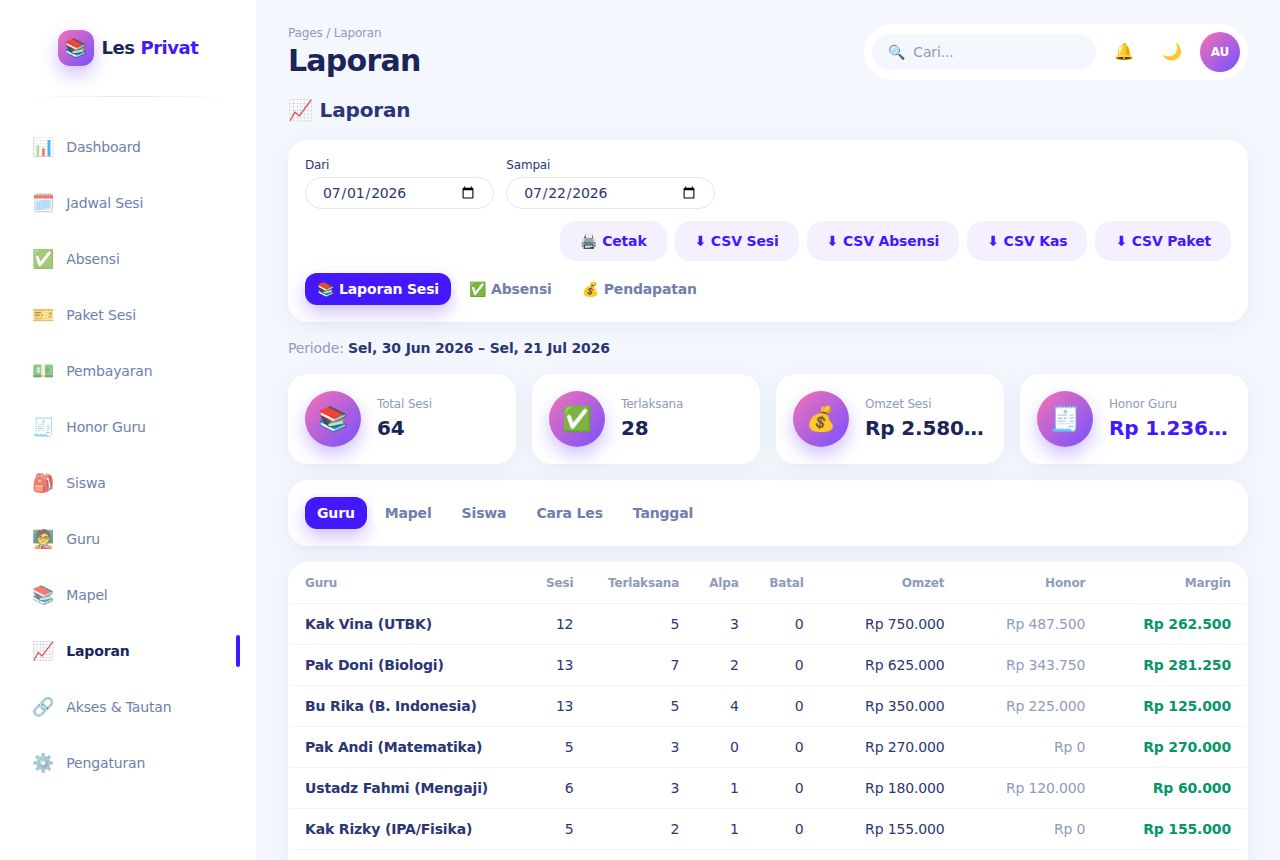This screenshot has width=1280, height=860.
Task: Open Paket Sesi page
Action: (x=128, y=315)
